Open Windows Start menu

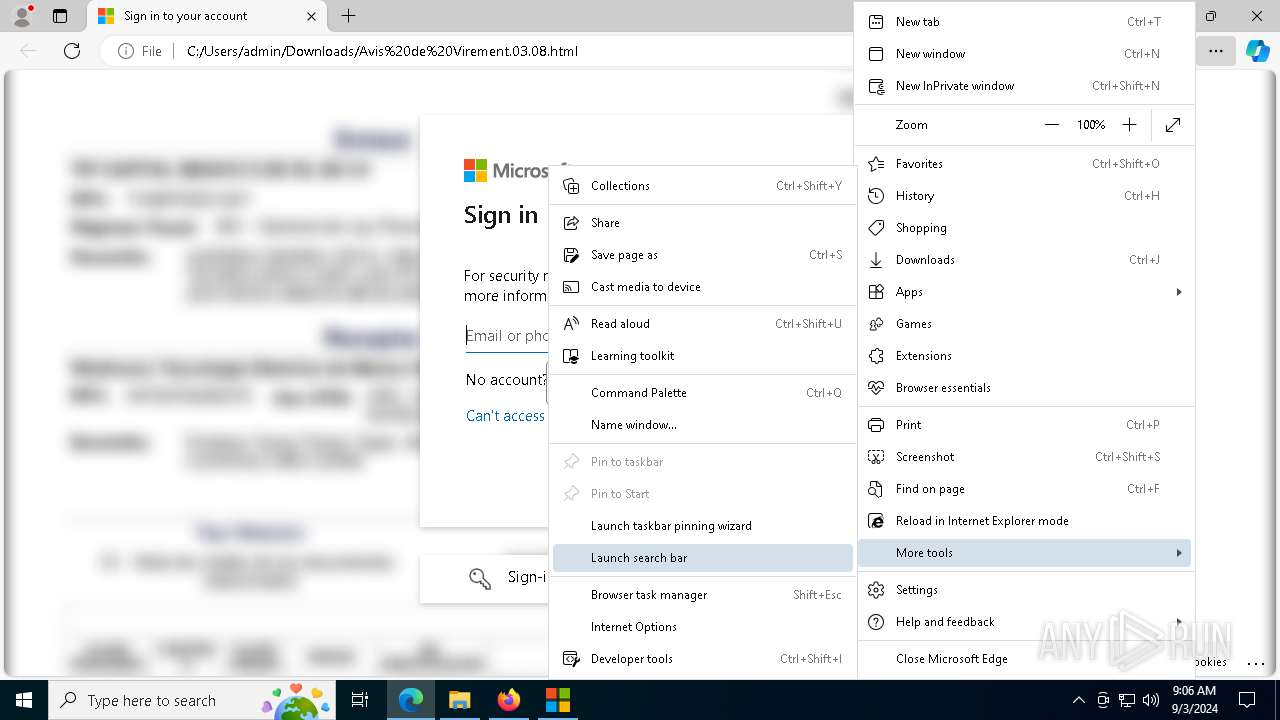24,700
